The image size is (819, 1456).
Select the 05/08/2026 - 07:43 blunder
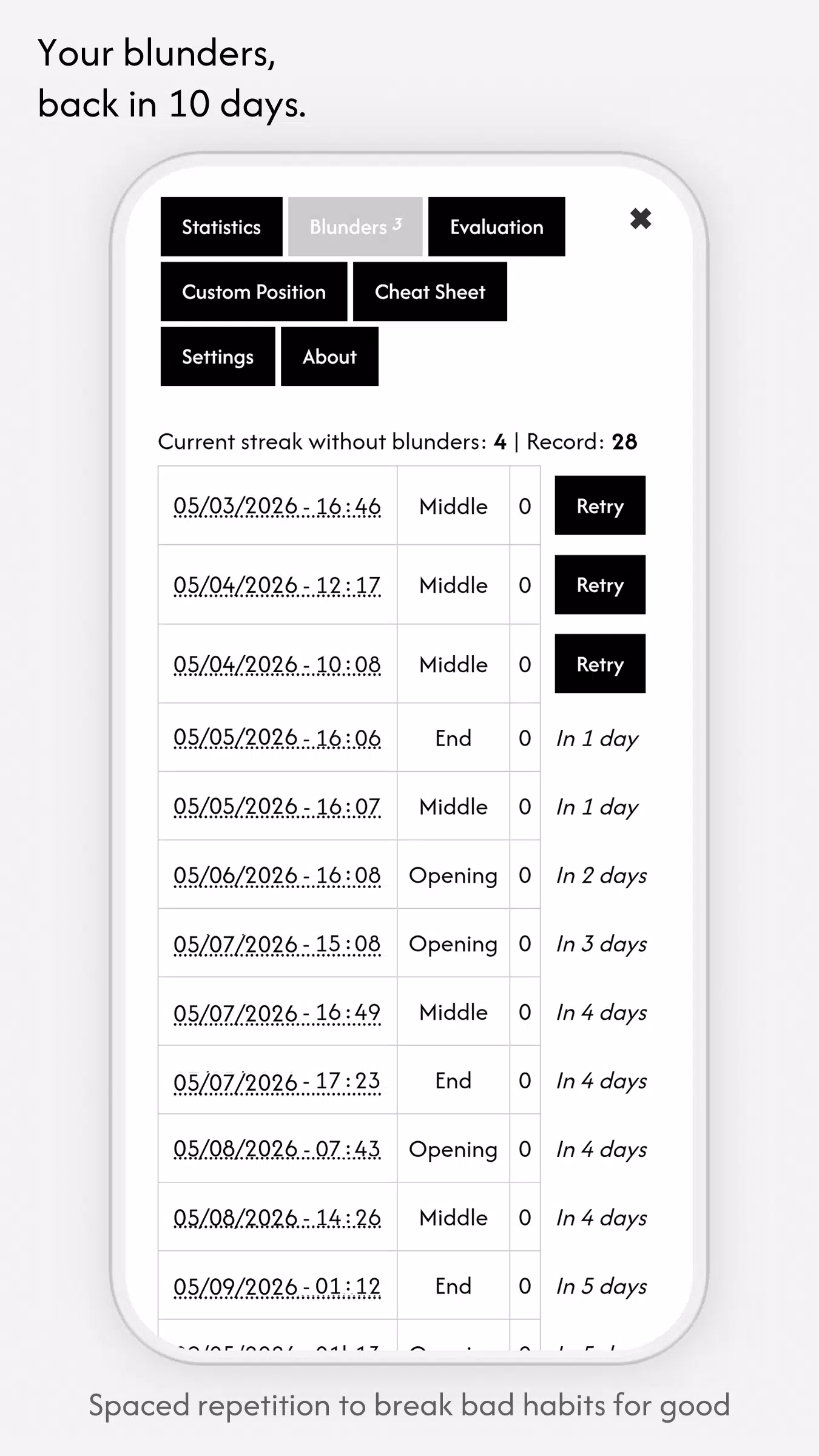(277, 1149)
